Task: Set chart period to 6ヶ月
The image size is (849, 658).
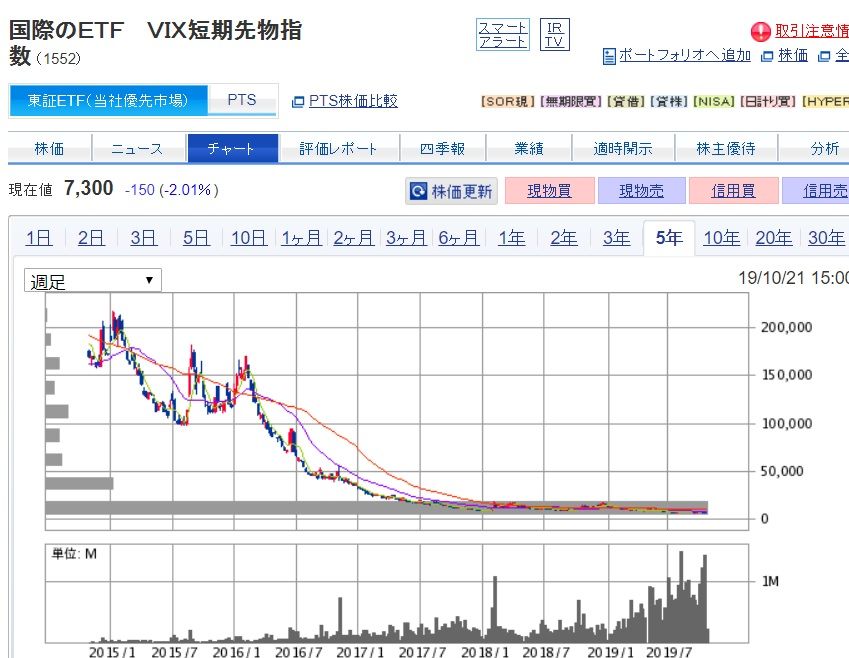Action: 459,238
